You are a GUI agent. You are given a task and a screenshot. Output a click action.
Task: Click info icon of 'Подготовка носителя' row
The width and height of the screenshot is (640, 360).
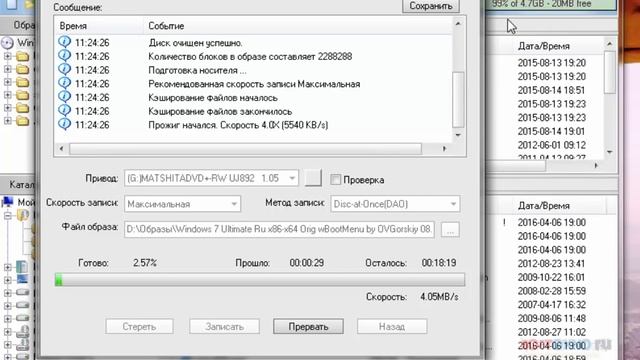click(64, 69)
